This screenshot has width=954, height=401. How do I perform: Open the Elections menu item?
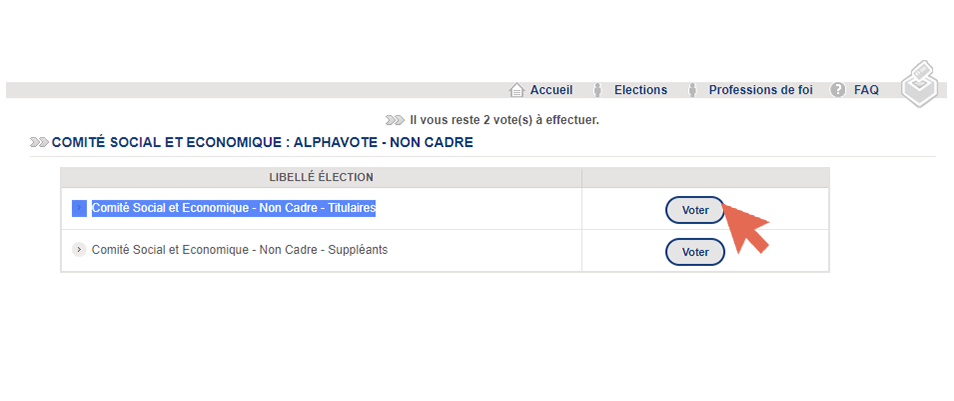tap(641, 90)
